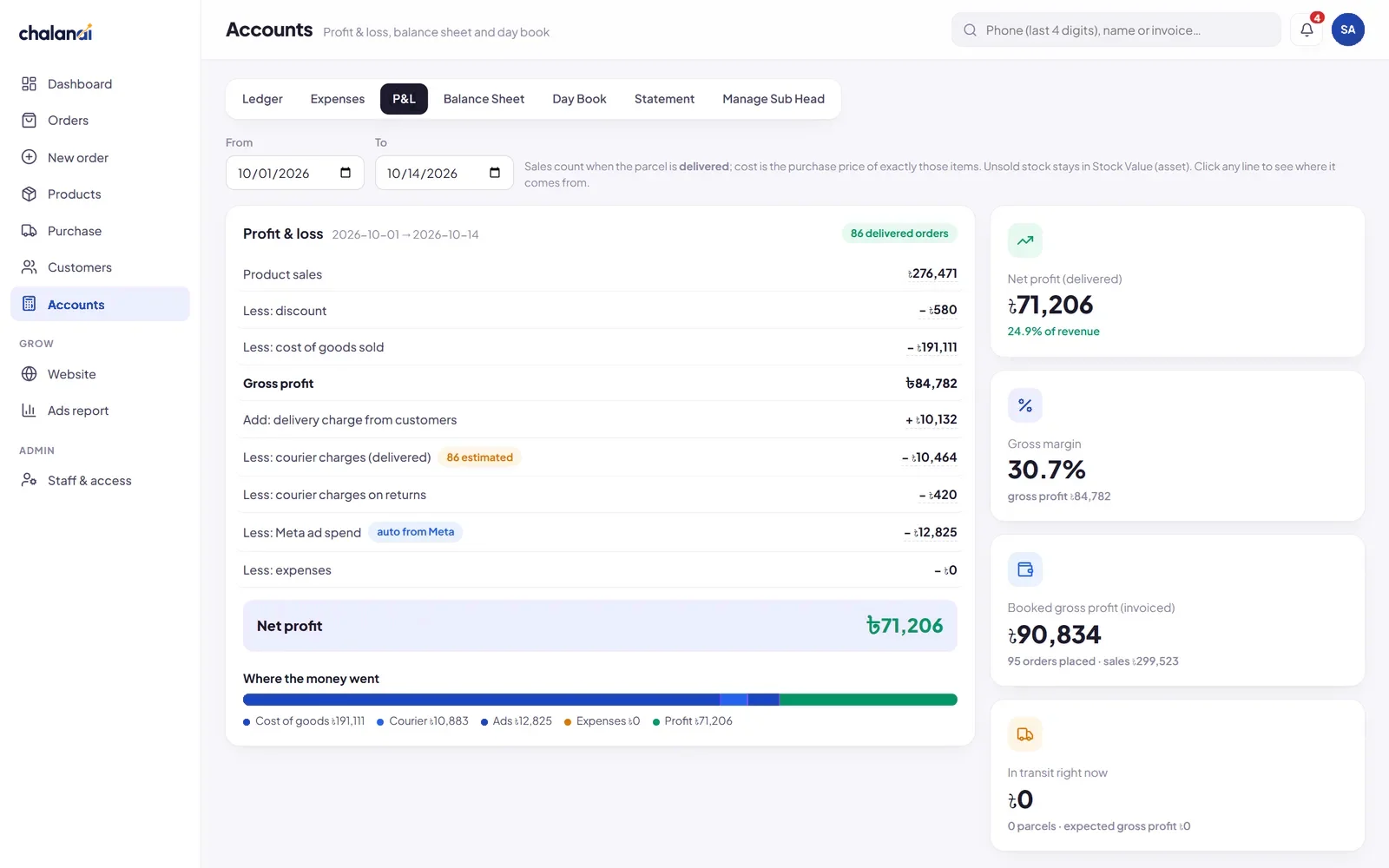
Task: Click the green profit bar segment
Action: pos(868,700)
